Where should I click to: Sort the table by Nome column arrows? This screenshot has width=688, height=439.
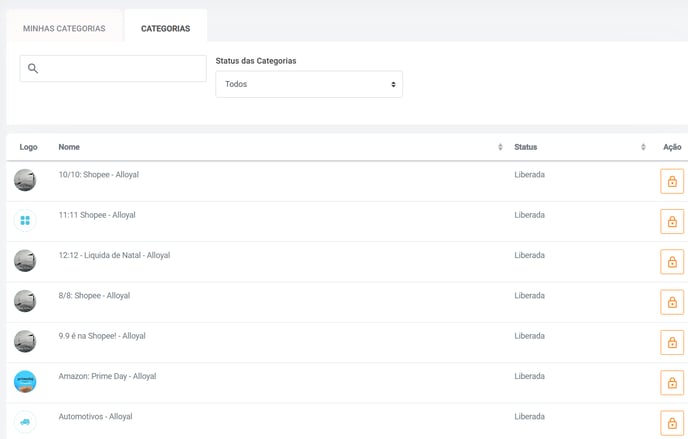[500, 147]
